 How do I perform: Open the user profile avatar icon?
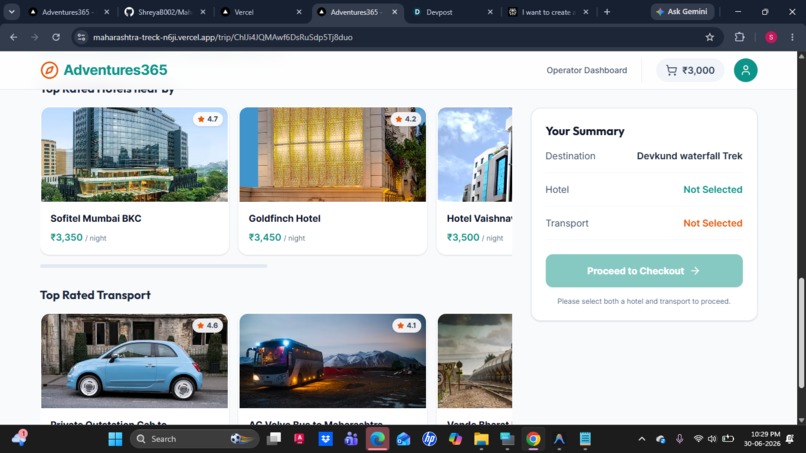coord(745,70)
